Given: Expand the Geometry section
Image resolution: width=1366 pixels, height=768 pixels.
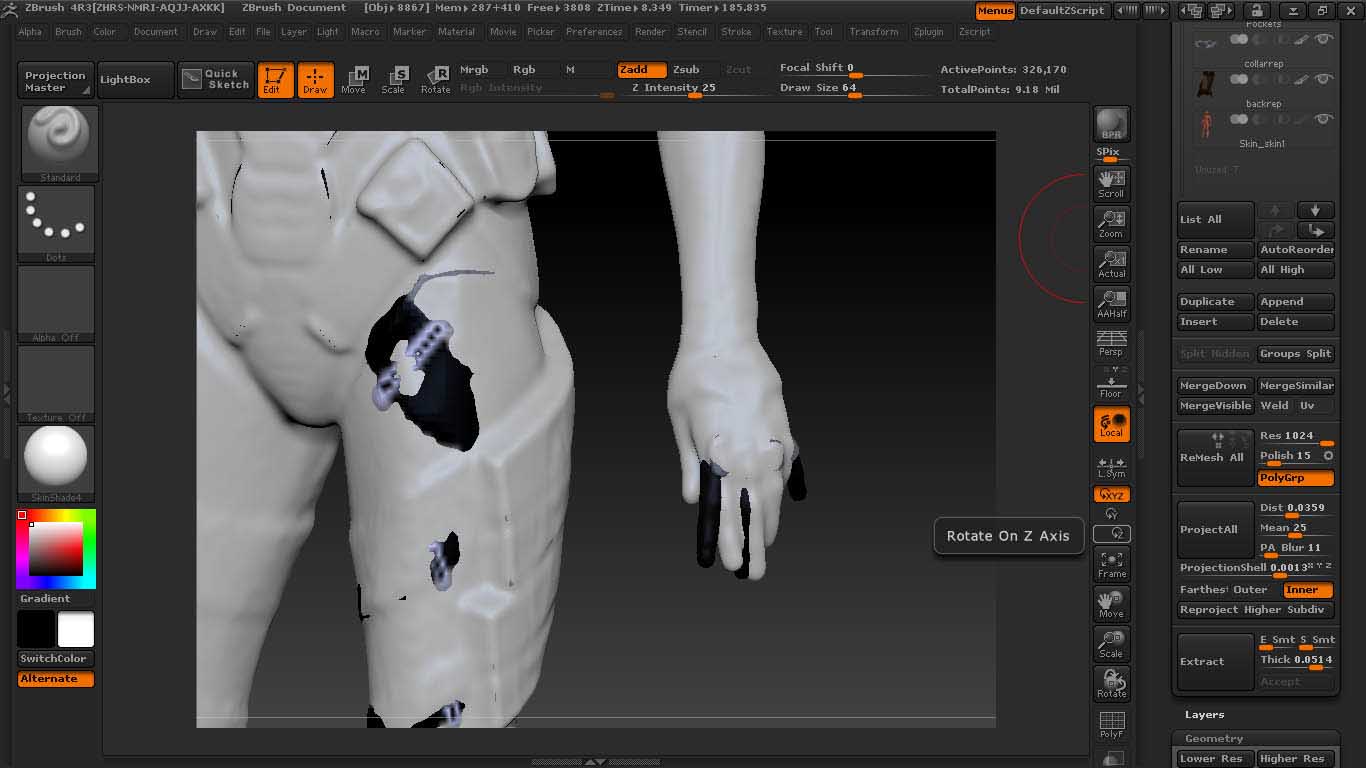Looking at the screenshot, I should pos(1214,738).
